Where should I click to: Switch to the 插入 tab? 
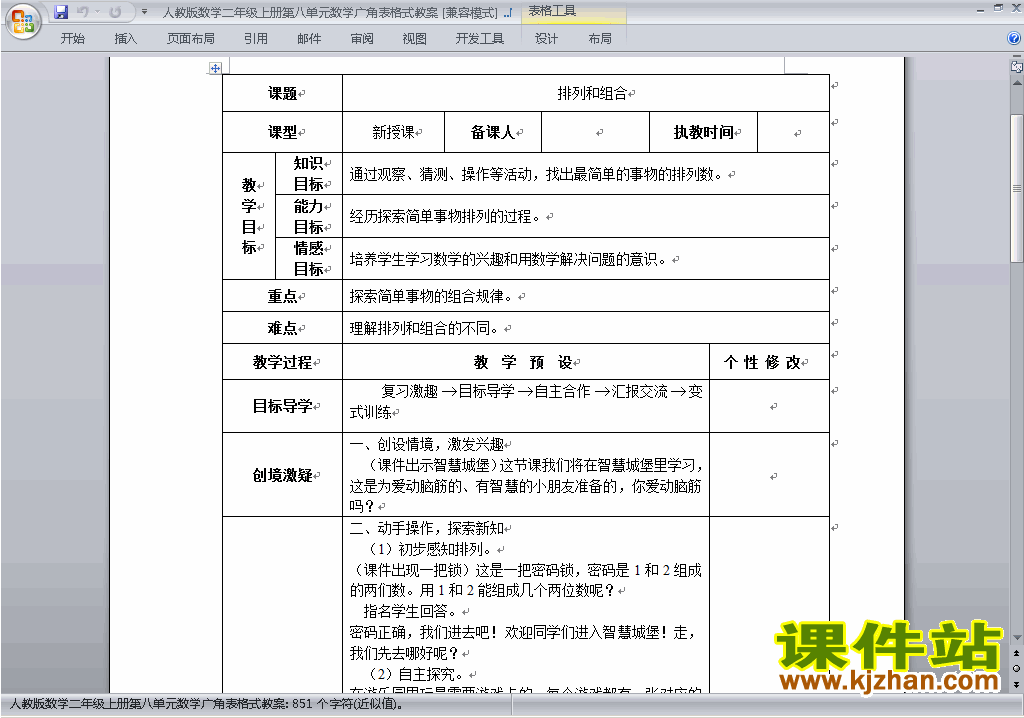[125, 39]
